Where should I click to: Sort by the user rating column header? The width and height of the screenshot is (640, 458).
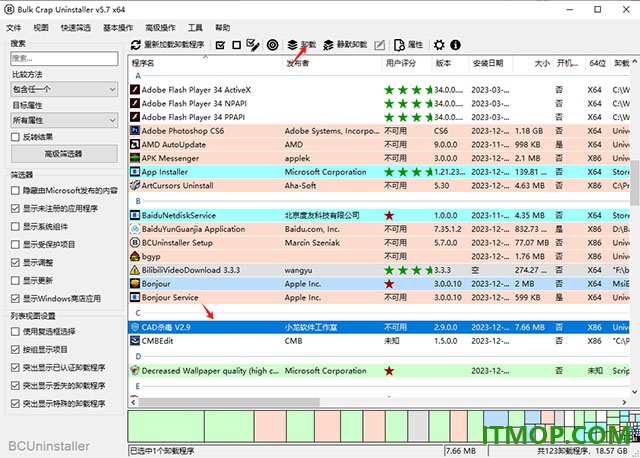coord(407,63)
